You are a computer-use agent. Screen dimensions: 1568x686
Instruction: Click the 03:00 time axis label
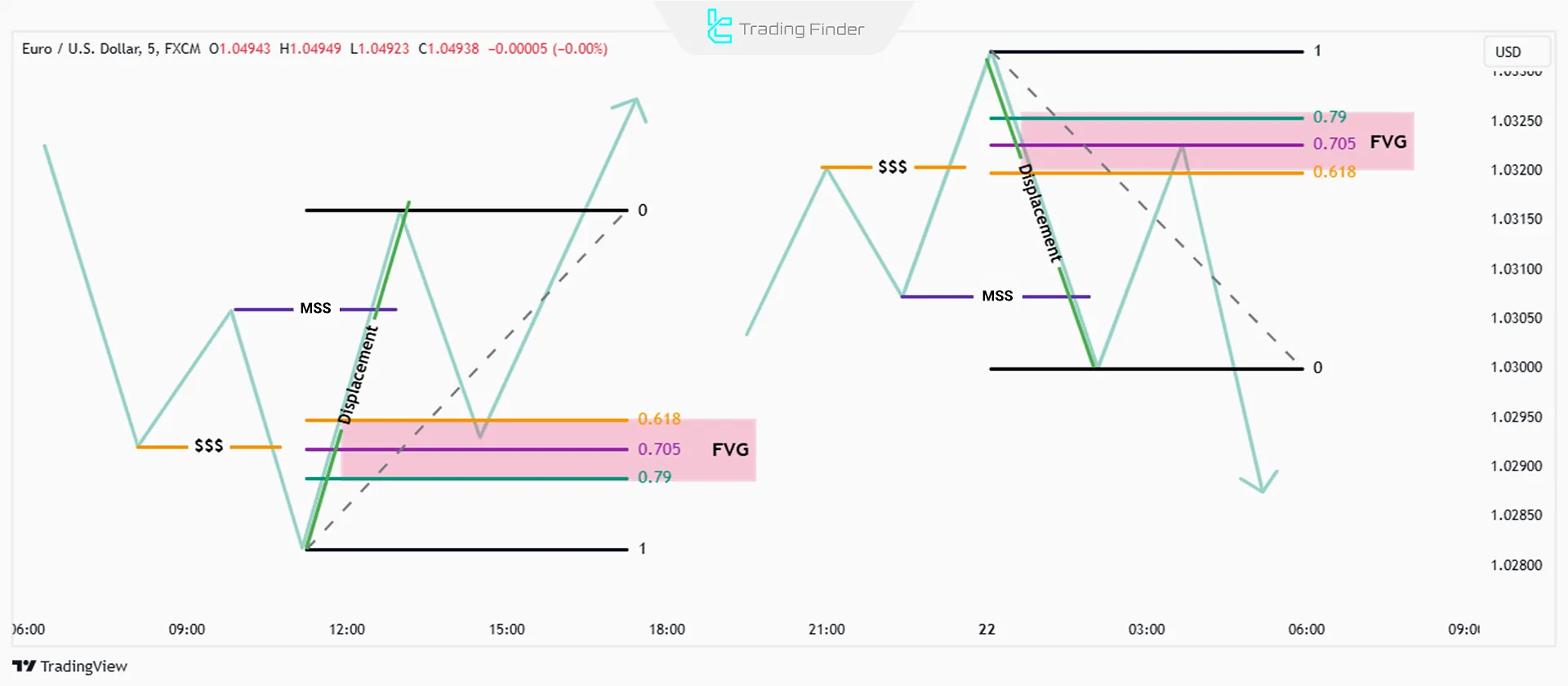(x=1147, y=630)
